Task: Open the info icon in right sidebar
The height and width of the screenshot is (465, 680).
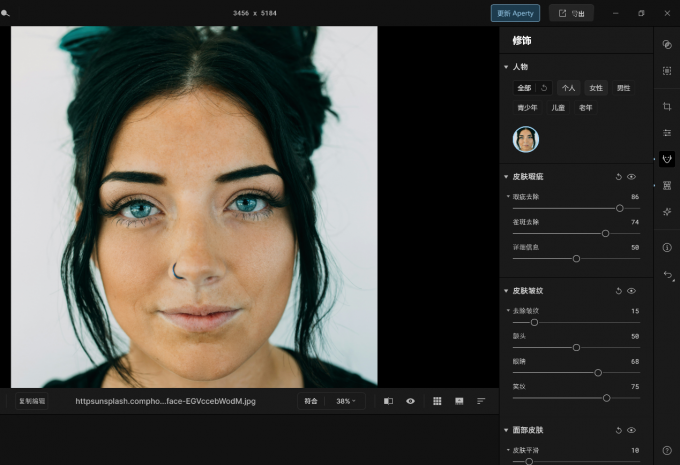Action: point(667,247)
